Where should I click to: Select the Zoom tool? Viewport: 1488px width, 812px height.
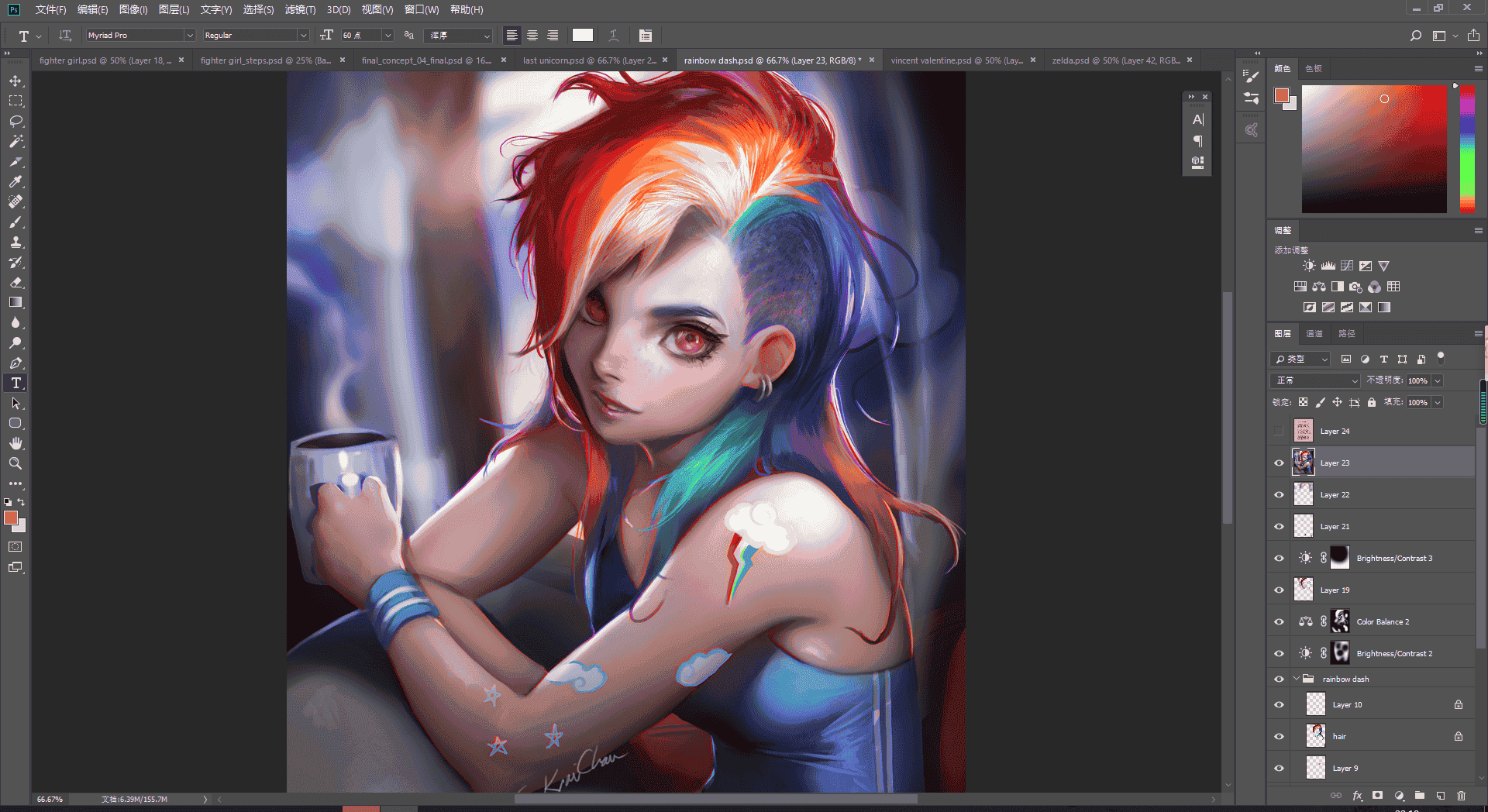(15, 463)
